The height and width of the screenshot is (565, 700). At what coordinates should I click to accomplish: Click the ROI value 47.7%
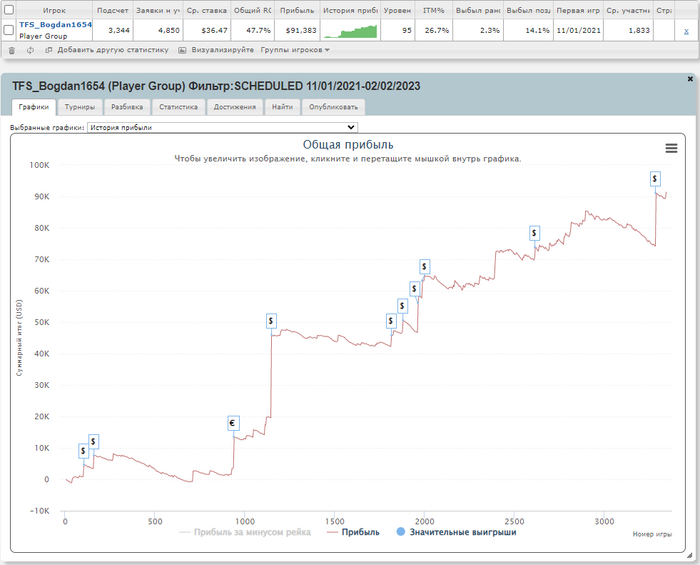[x=258, y=30]
